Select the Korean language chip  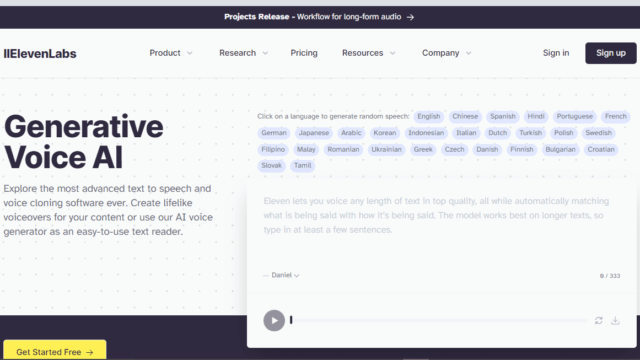click(384, 133)
